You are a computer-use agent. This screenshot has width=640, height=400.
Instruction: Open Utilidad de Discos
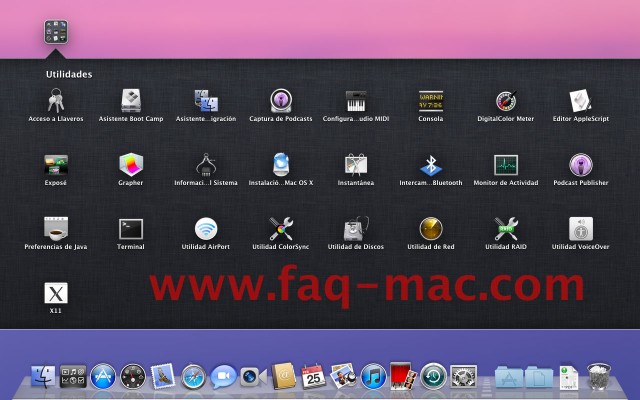point(356,229)
